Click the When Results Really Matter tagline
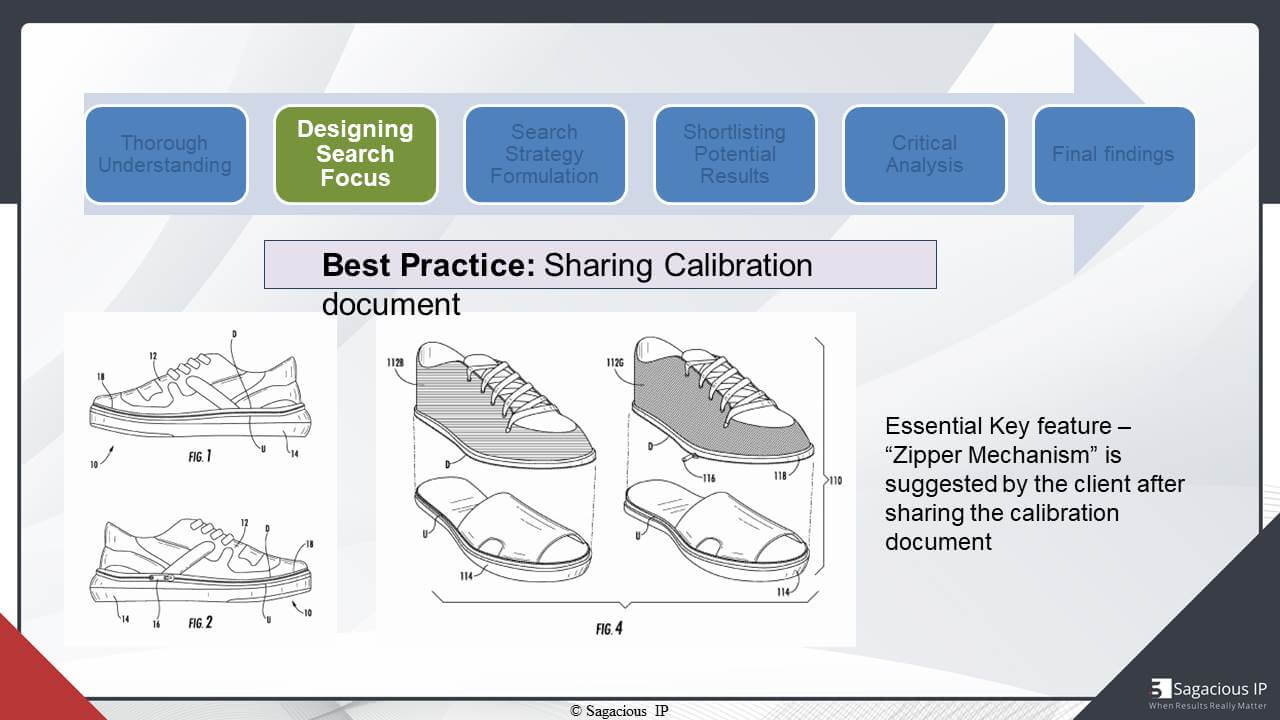 1208,706
